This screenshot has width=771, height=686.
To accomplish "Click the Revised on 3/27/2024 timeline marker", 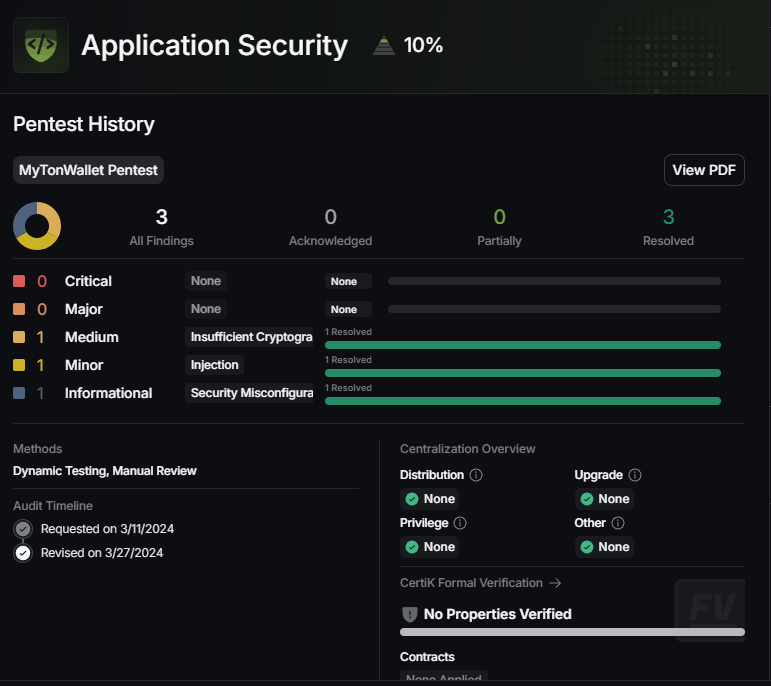I will coord(23,553).
